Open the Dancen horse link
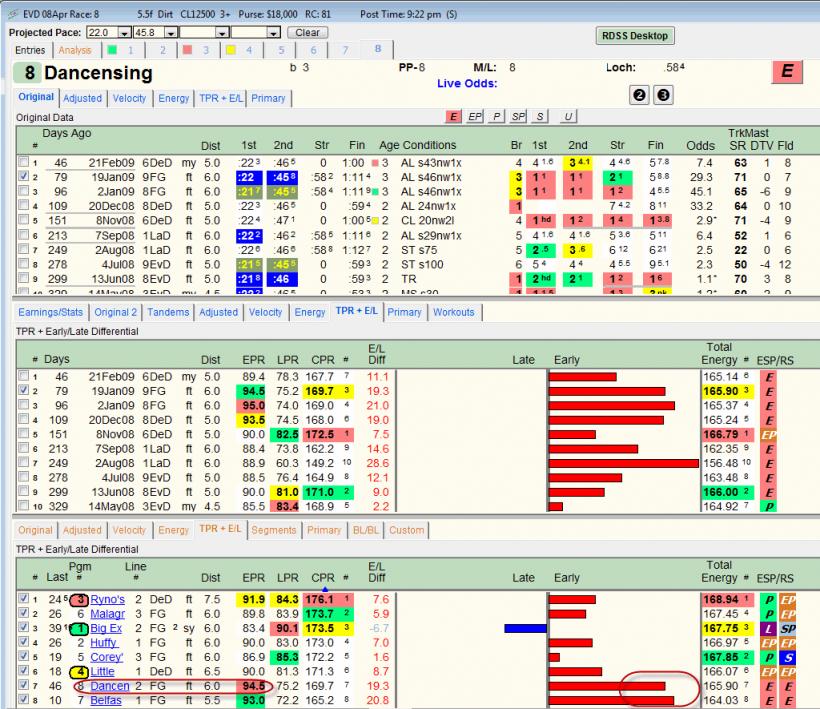 point(110,686)
